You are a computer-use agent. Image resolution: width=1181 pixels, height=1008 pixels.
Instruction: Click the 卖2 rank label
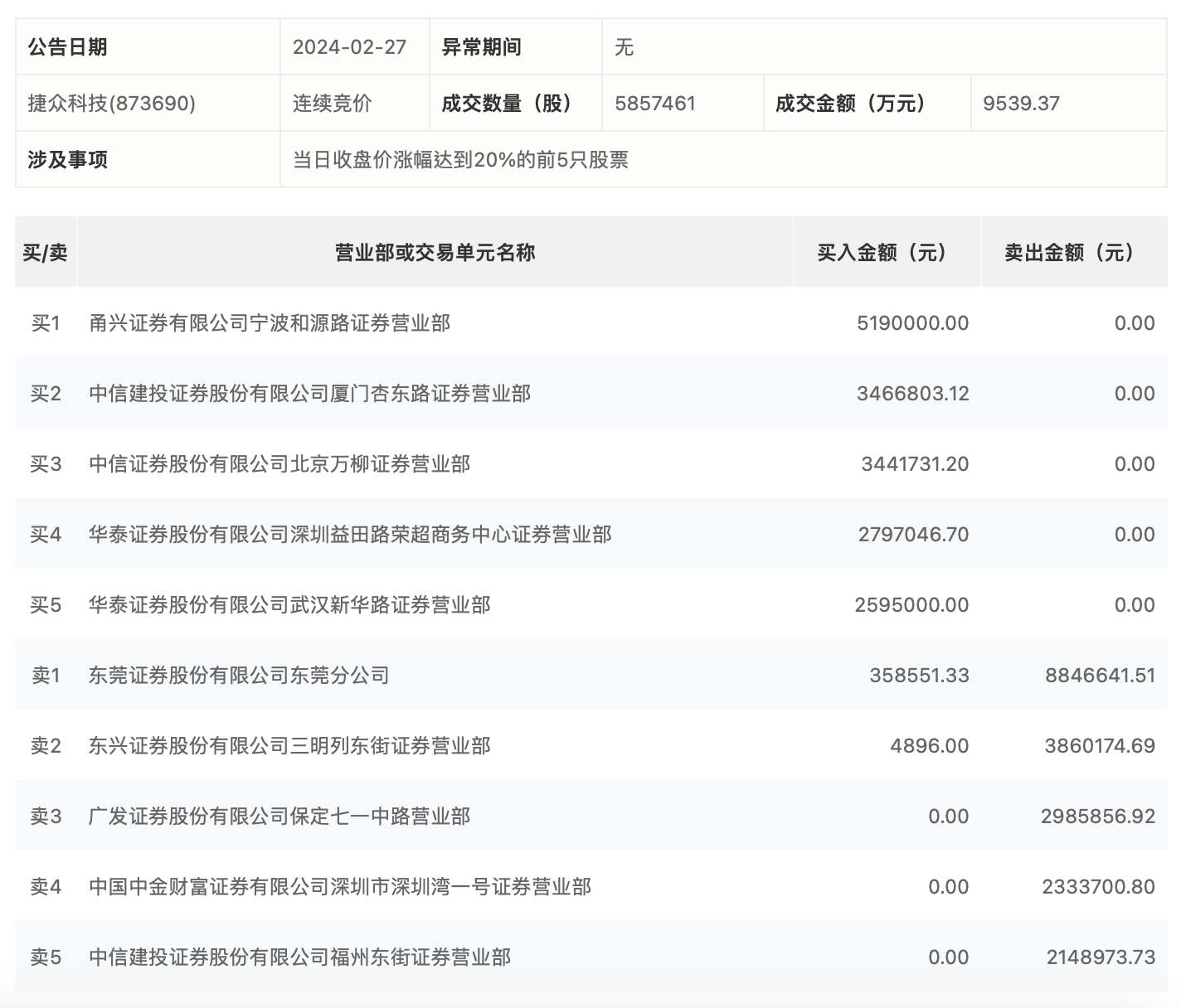[46, 745]
